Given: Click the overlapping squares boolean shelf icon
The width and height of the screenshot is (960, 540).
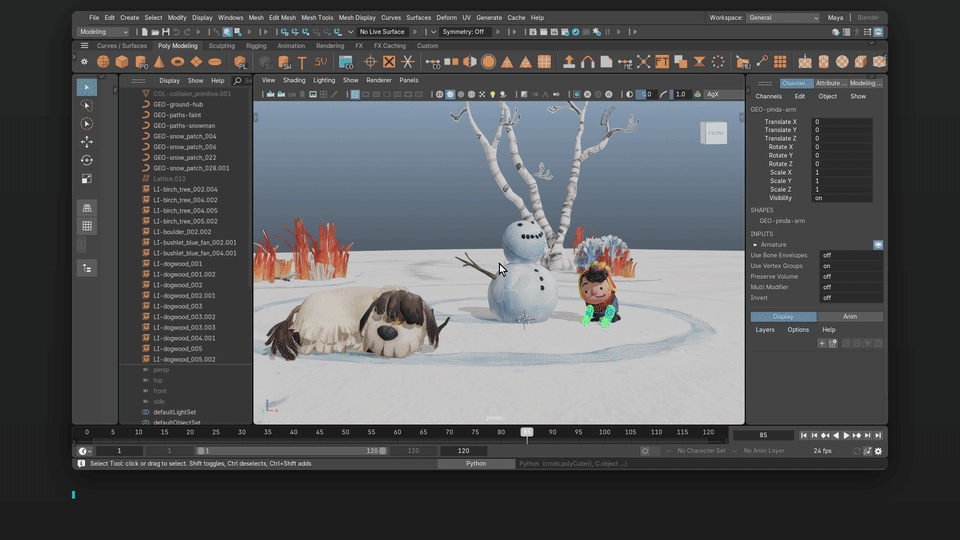Looking at the screenshot, I should 680,61.
